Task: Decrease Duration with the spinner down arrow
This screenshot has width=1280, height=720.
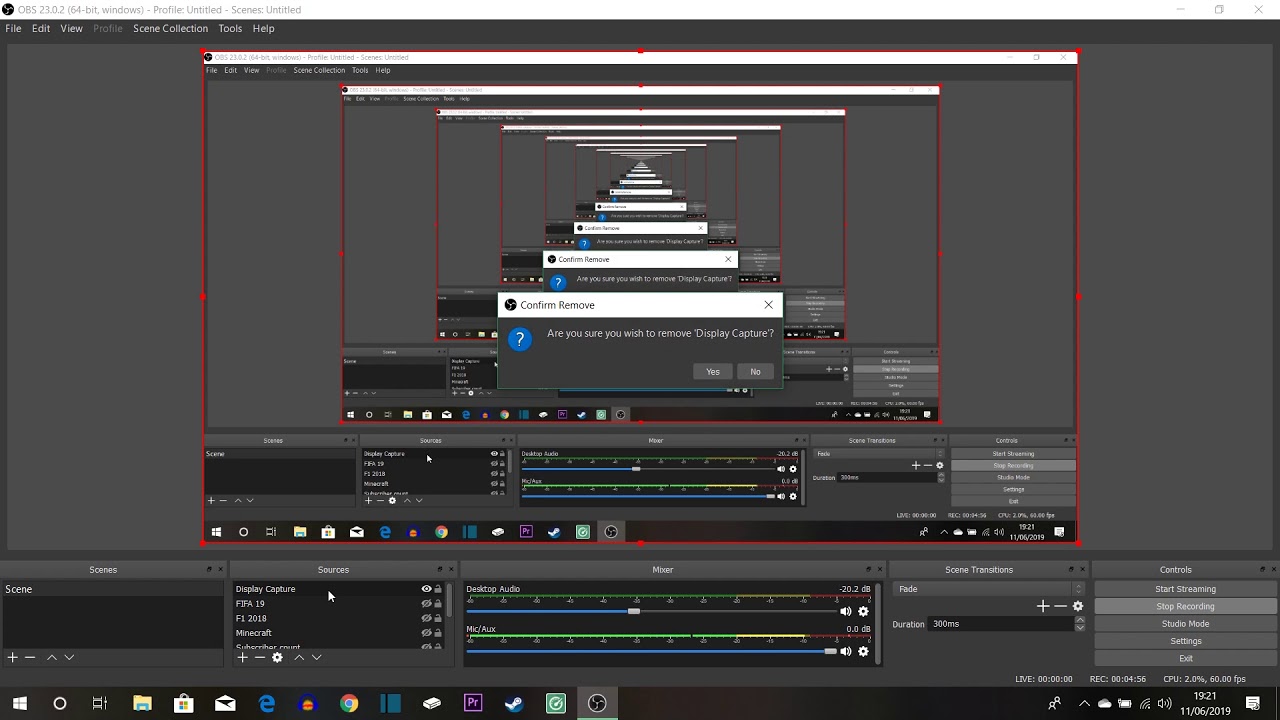Action: coord(1080,628)
